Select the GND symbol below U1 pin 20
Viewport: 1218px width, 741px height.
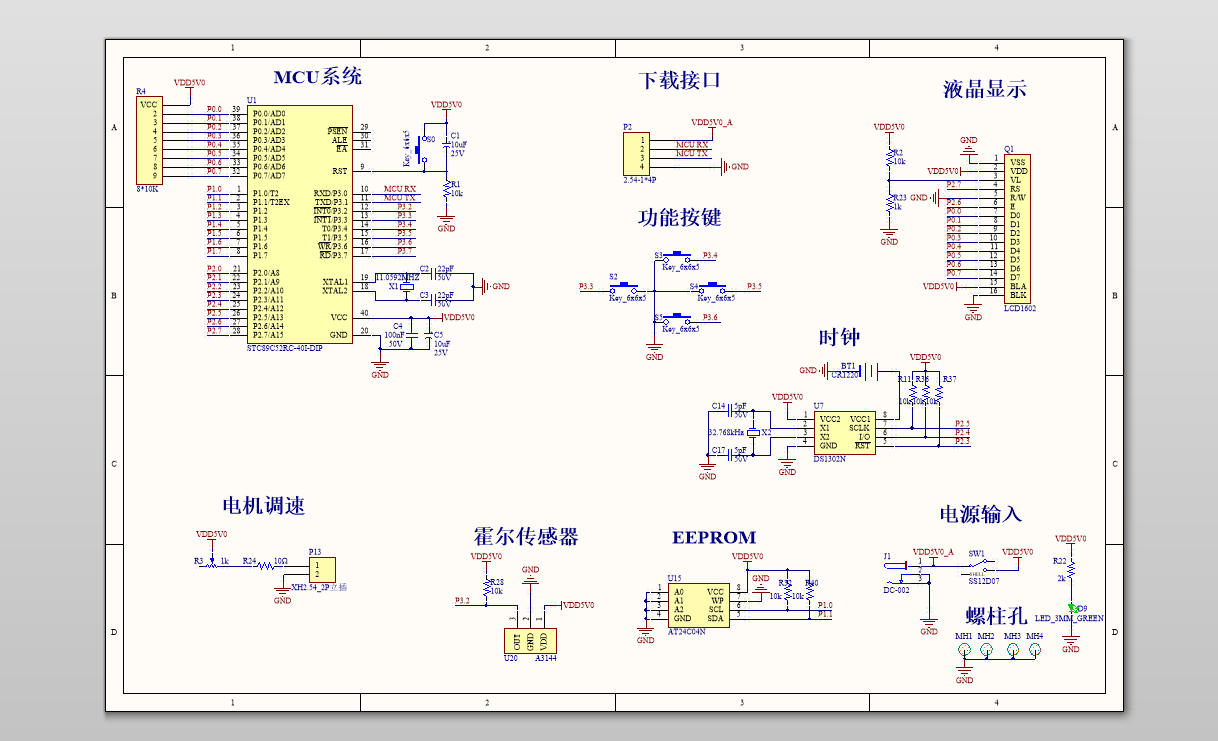[380, 370]
